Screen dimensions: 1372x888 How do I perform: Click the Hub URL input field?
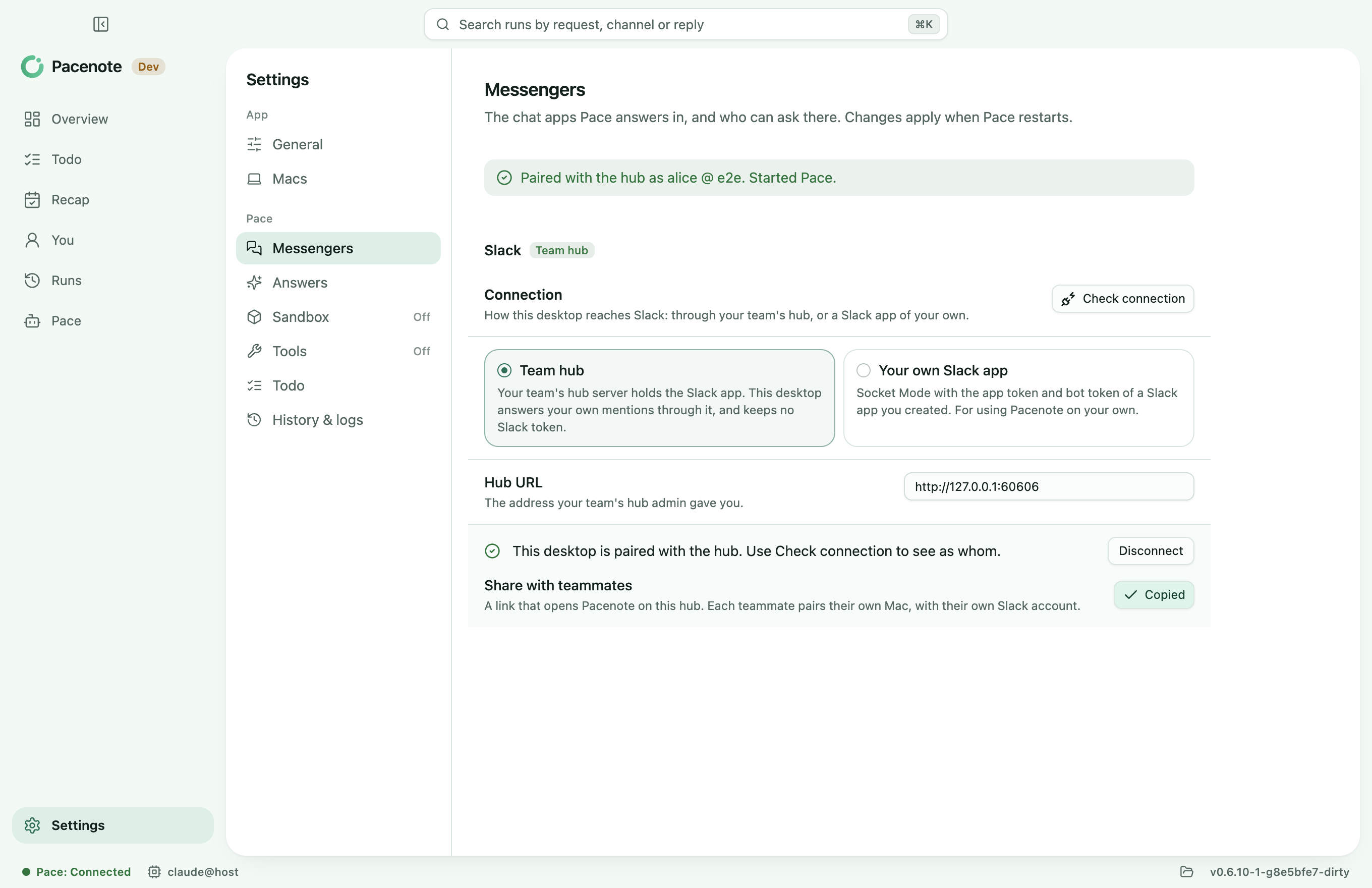[x=1049, y=487]
